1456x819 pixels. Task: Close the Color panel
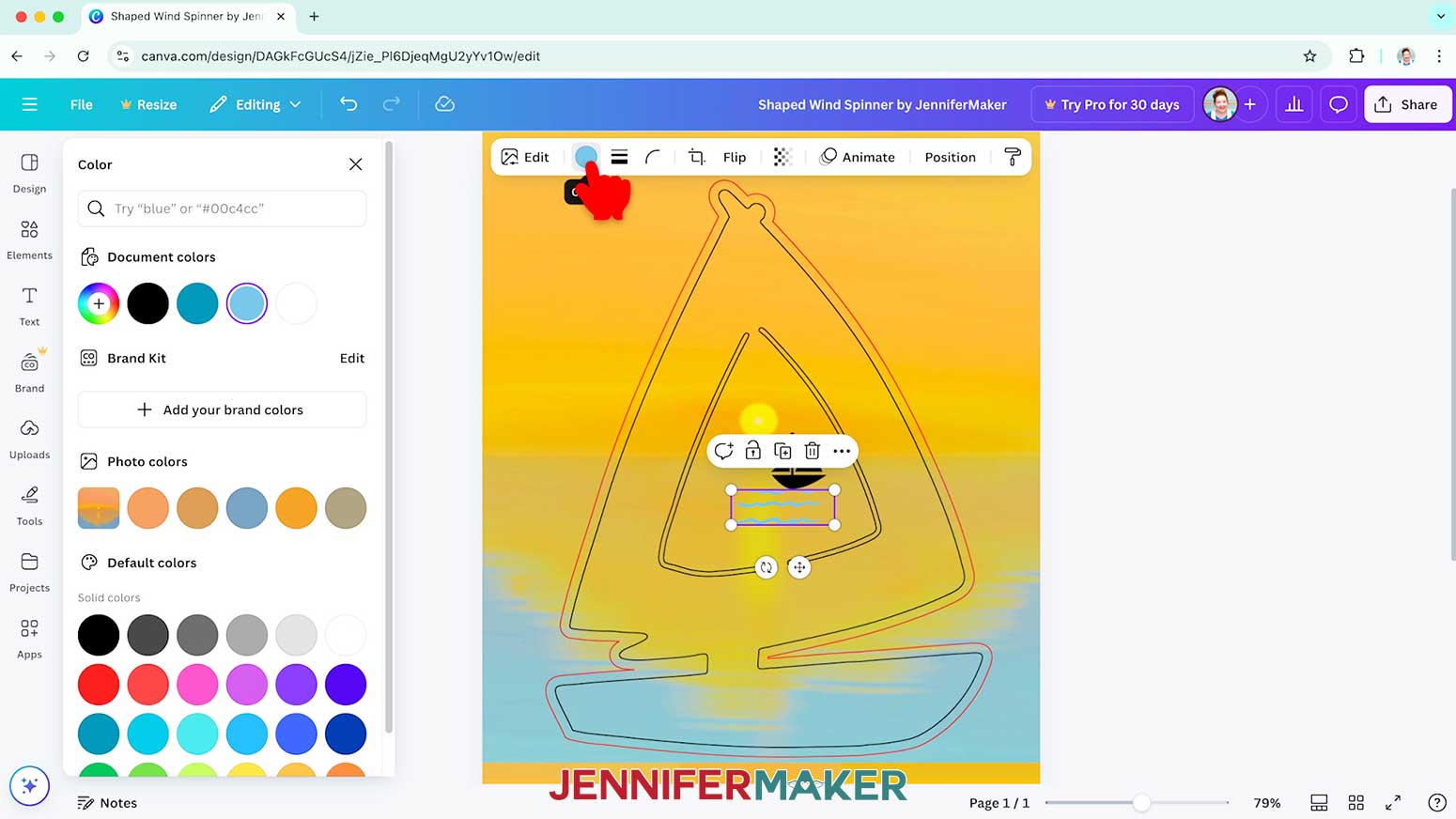pos(356,164)
